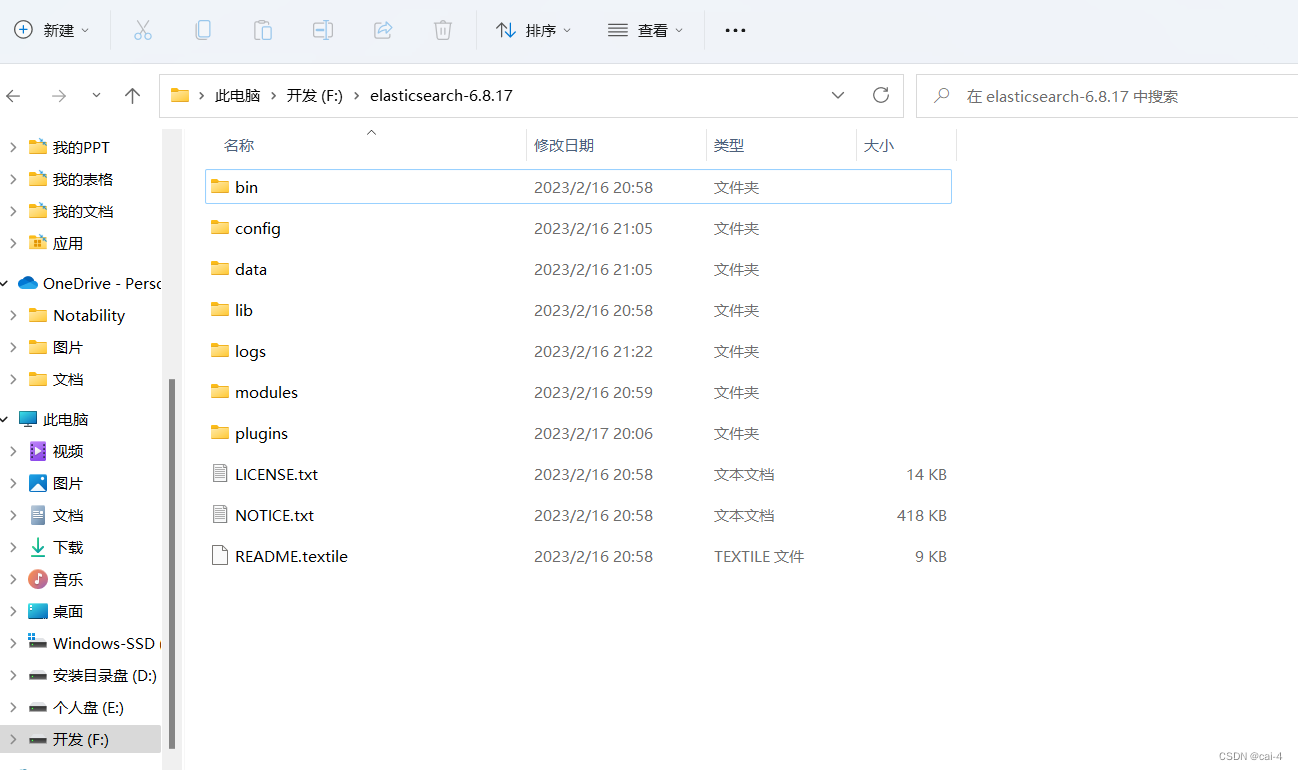Click modules date 2023/2/16 20:59

pos(593,392)
